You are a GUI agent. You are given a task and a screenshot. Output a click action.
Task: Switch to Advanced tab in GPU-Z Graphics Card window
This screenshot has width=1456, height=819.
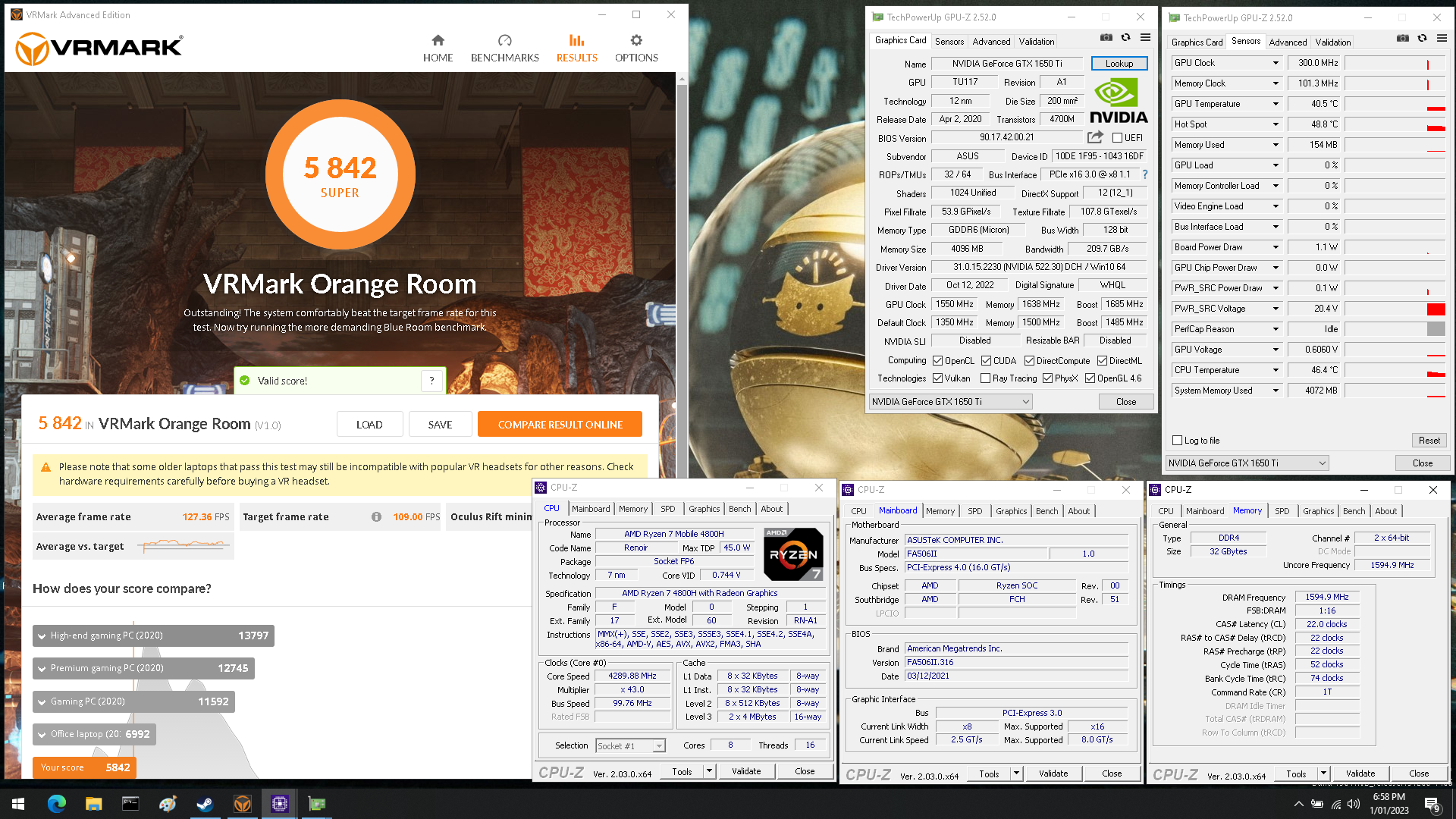(x=991, y=42)
